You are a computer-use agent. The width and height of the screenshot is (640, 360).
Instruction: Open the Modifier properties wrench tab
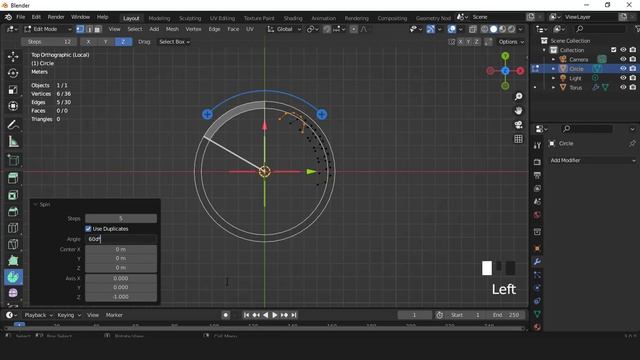click(537, 262)
